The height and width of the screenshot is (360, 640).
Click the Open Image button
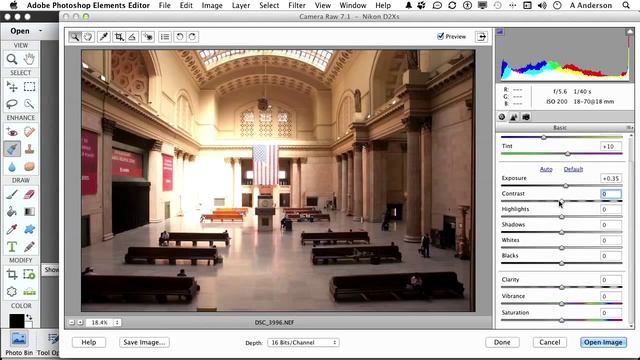(x=603, y=342)
